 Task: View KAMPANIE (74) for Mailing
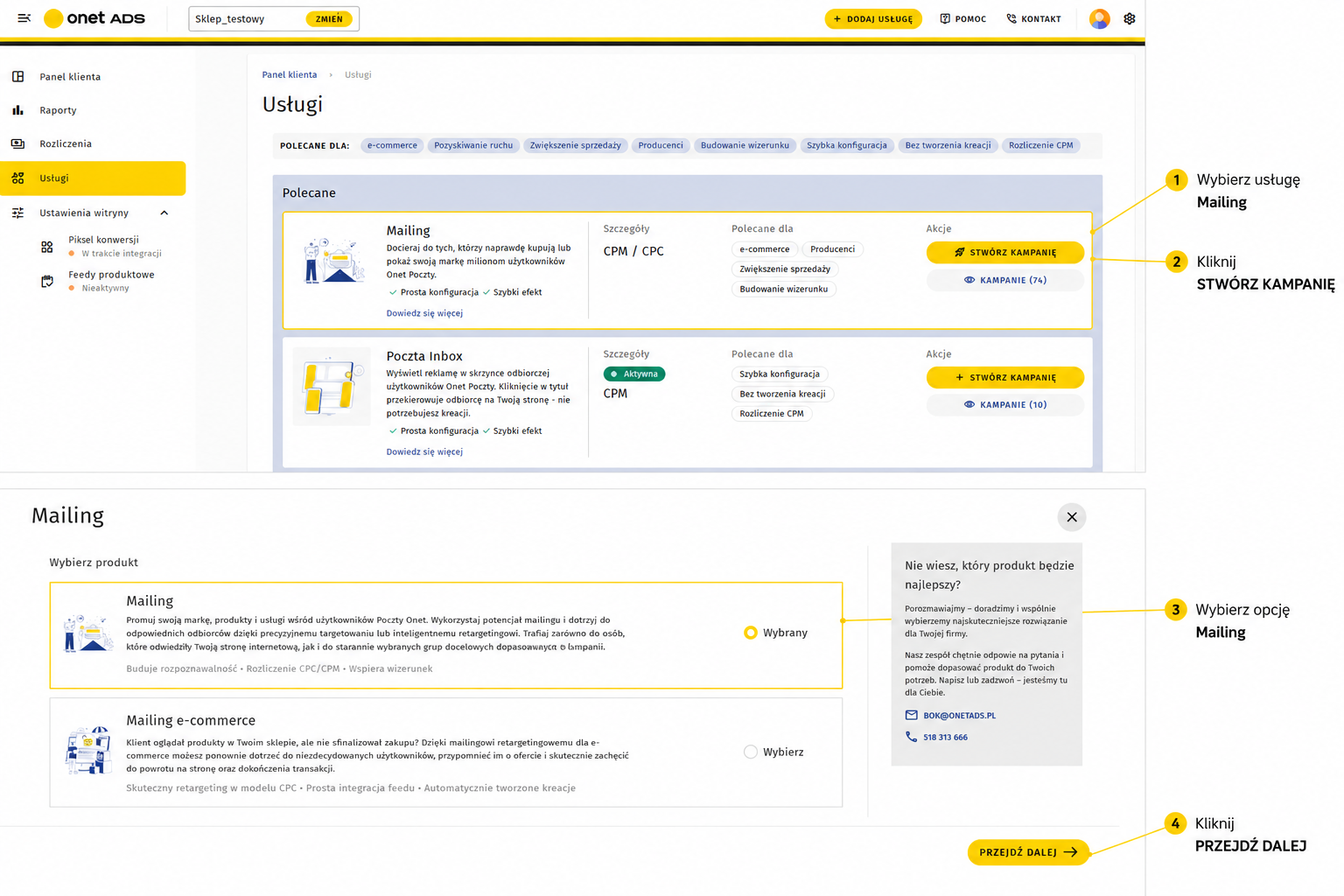coord(1004,280)
